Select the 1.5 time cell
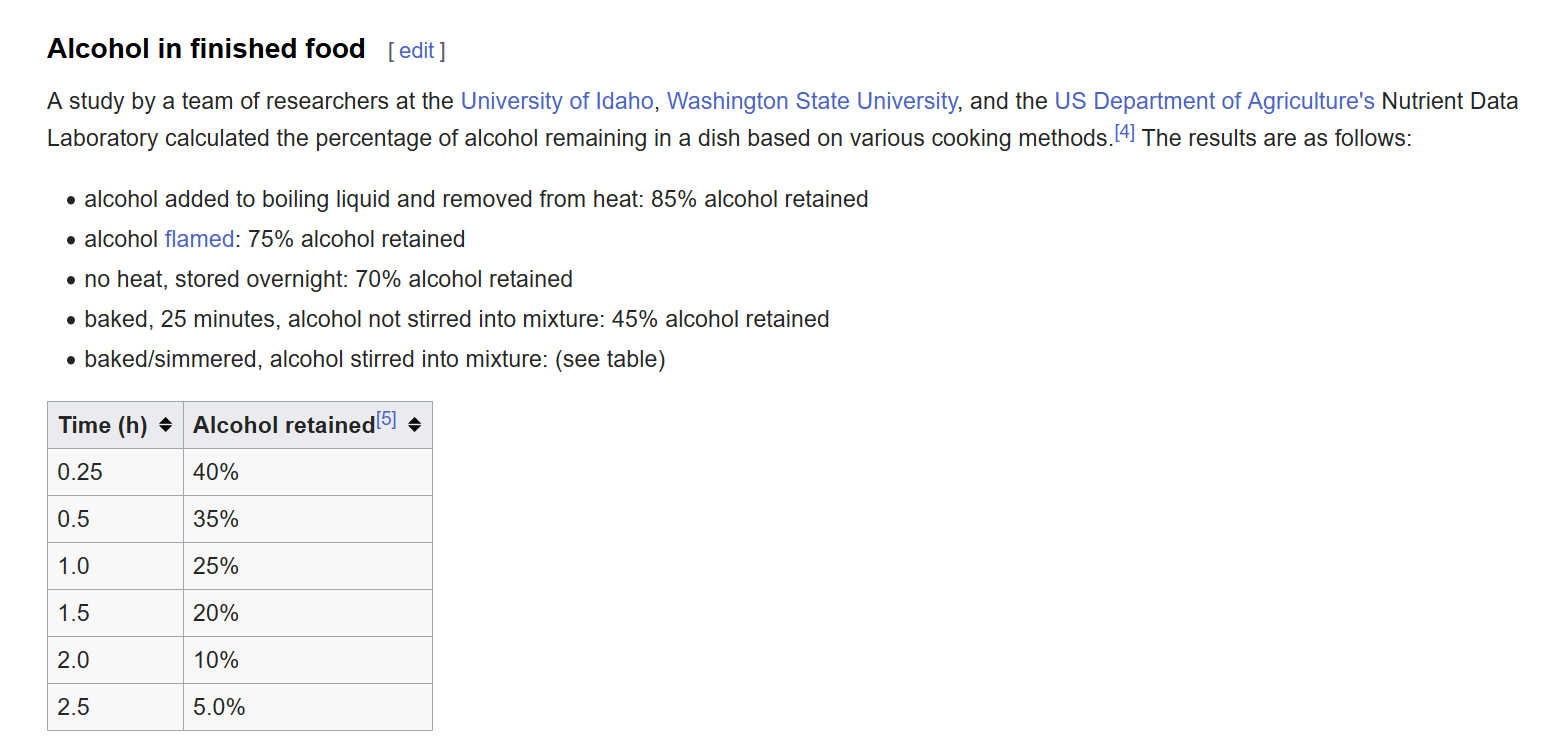This screenshot has width=1565, height=751. (x=74, y=613)
